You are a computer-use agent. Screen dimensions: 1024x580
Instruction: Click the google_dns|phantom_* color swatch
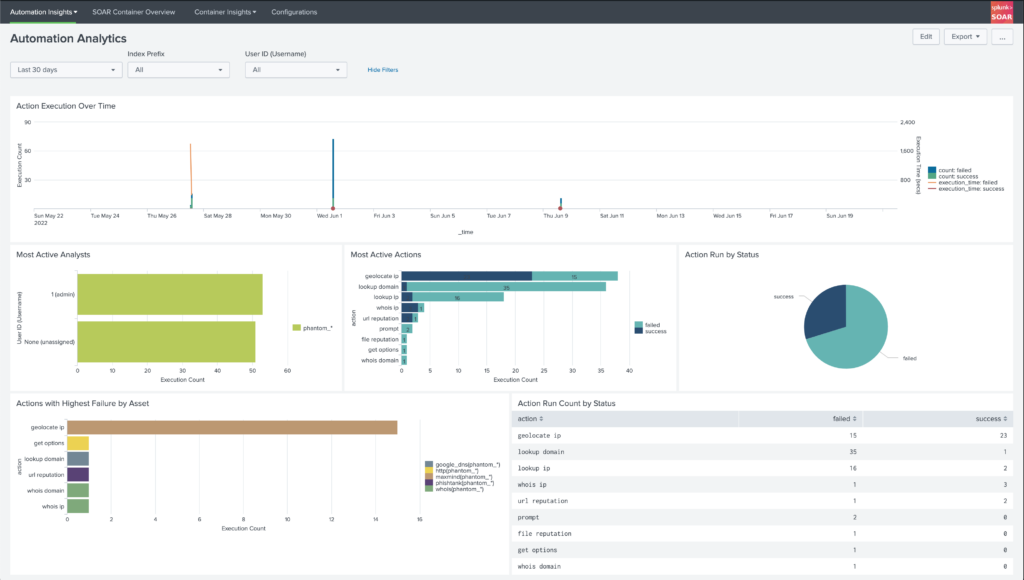tap(427, 463)
